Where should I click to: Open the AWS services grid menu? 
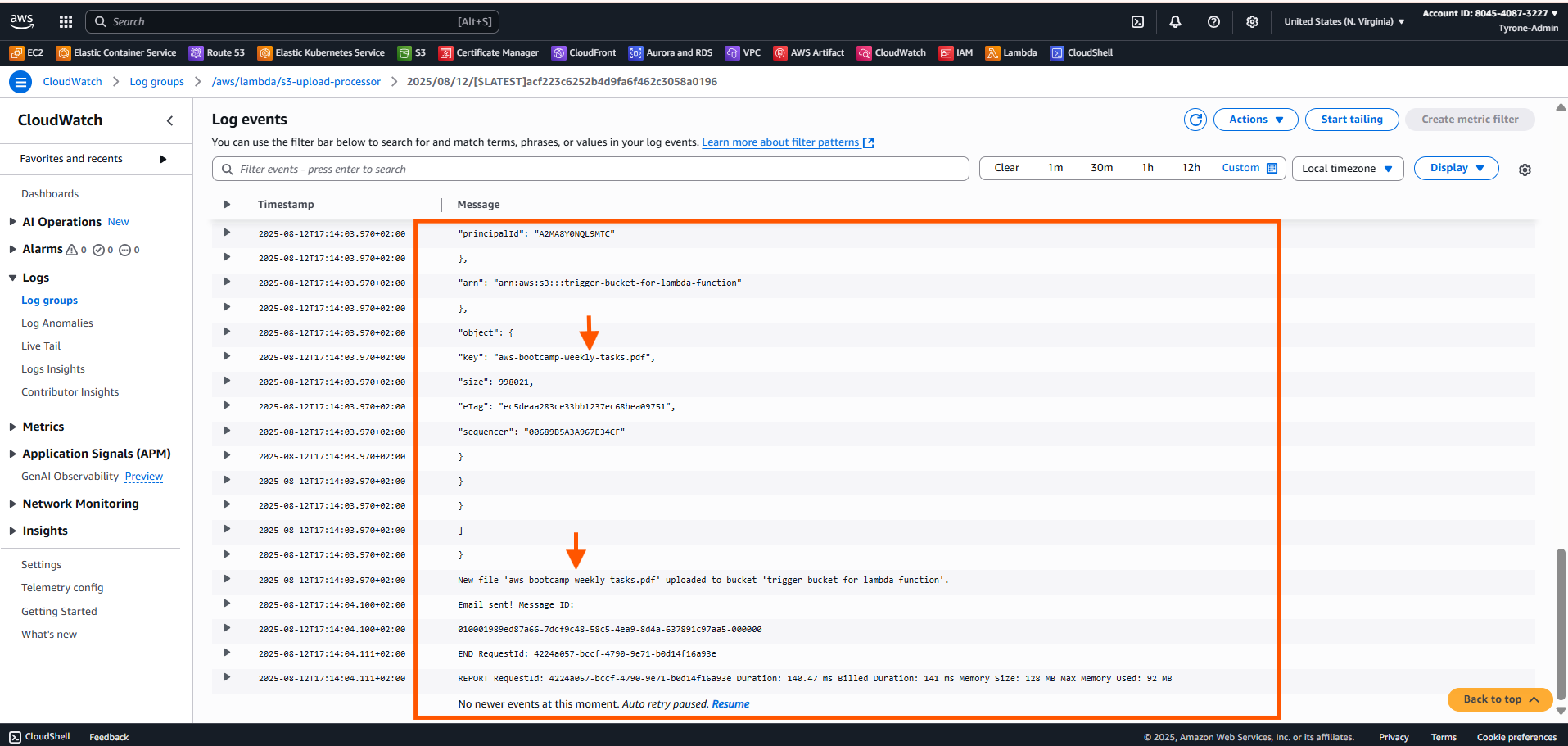coord(66,22)
